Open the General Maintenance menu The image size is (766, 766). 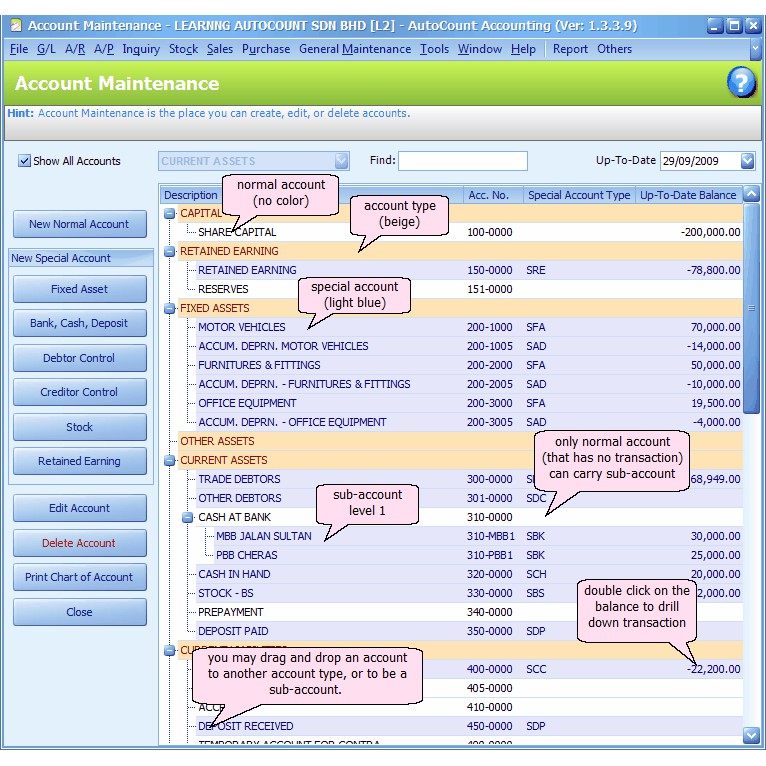pyautogui.click(x=354, y=49)
